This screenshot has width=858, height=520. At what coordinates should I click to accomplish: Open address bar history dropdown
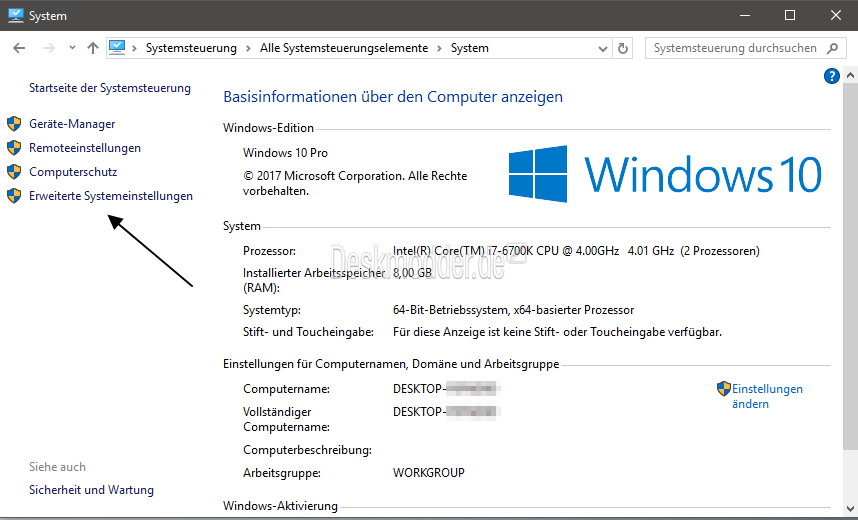[602, 49]
